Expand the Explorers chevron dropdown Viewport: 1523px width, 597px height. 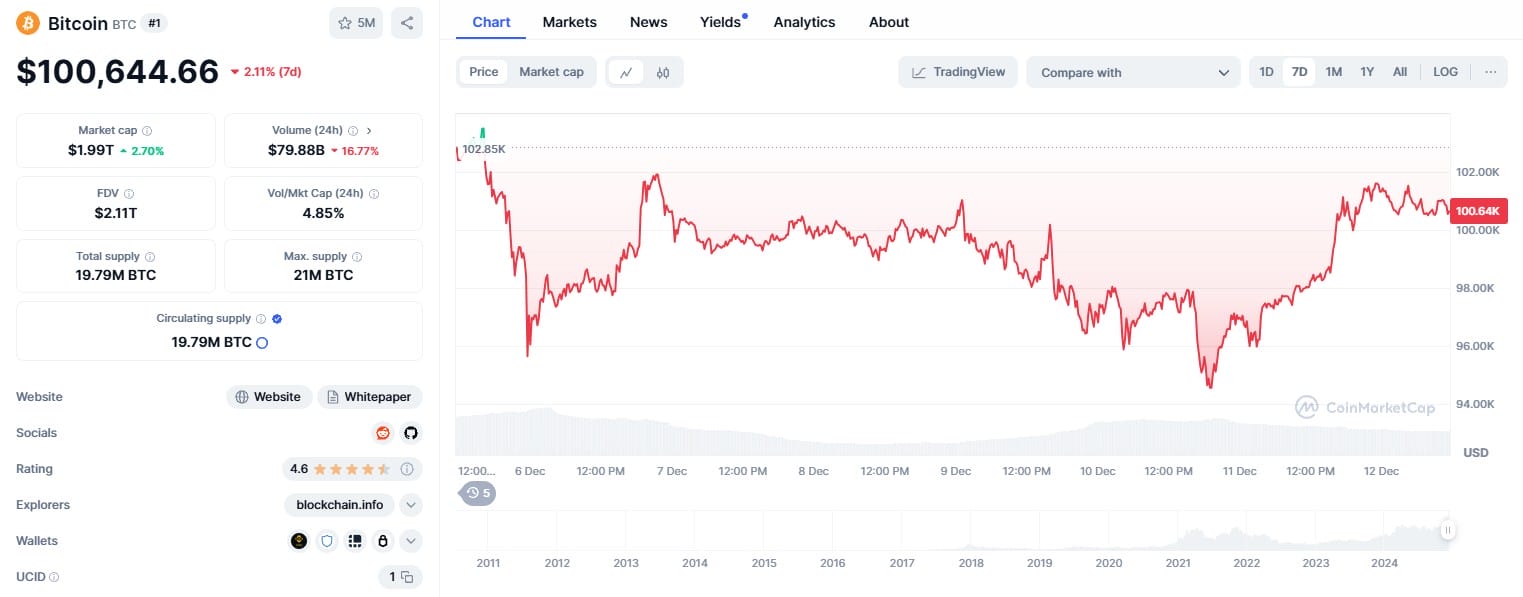tap(410, 505)
